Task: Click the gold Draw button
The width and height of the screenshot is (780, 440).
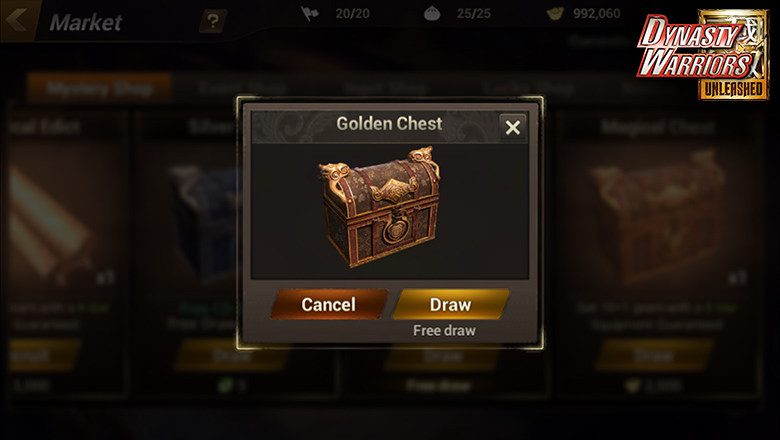Action: click(451, 304)
